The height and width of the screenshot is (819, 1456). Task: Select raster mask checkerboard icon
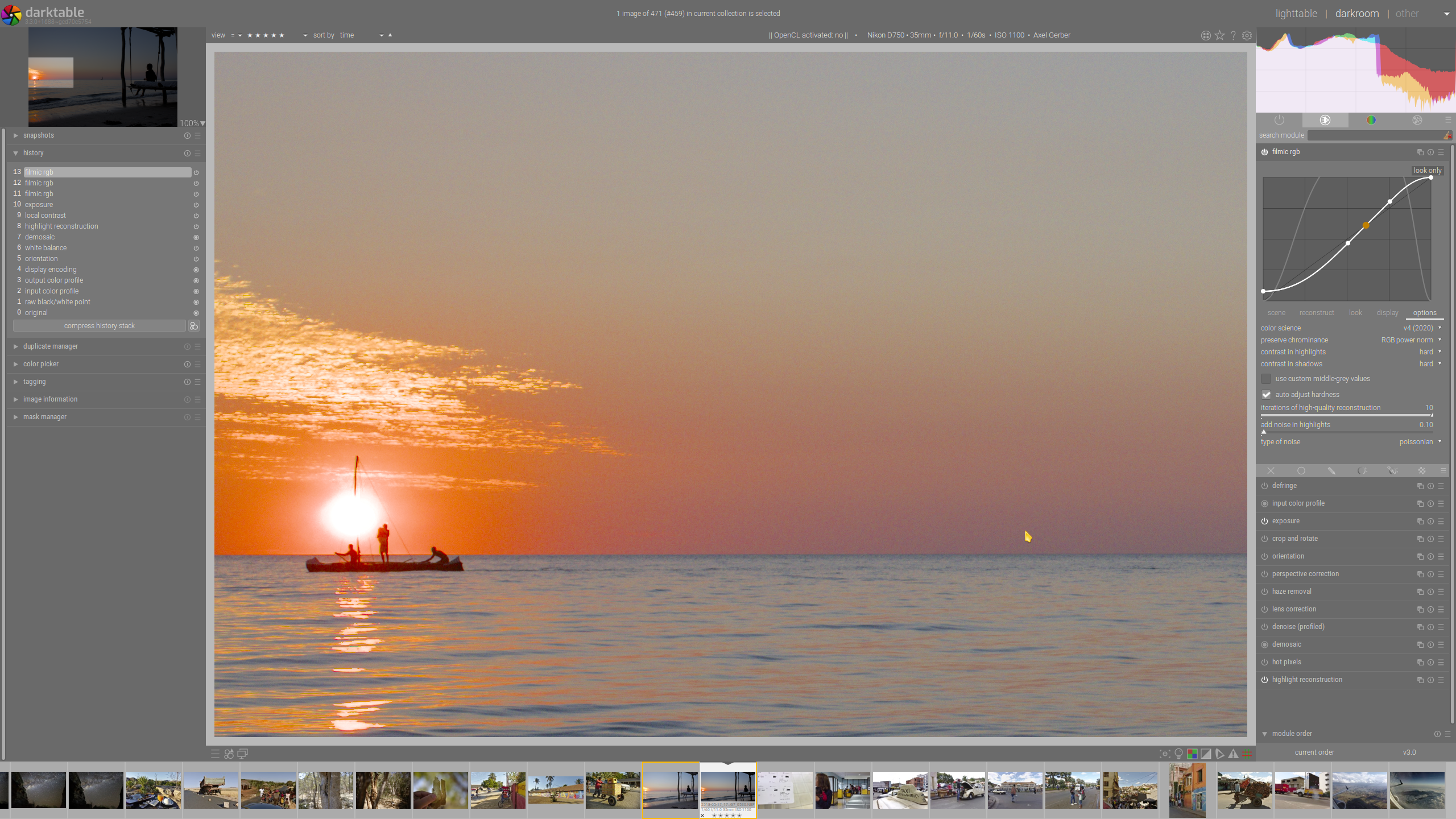tap(1422, 471)
